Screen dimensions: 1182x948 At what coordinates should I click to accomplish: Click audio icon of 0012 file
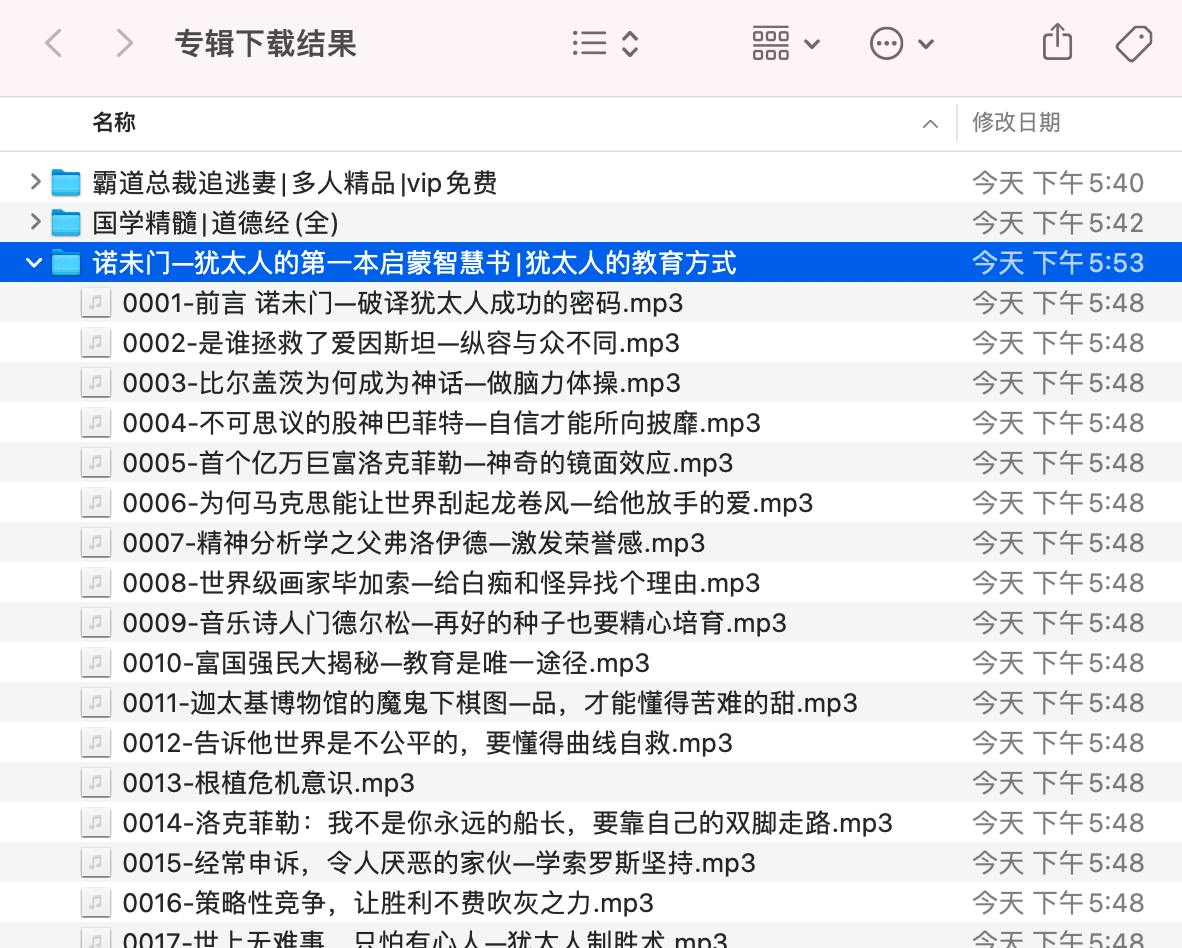pyautogui.click(x=96, y=742)
